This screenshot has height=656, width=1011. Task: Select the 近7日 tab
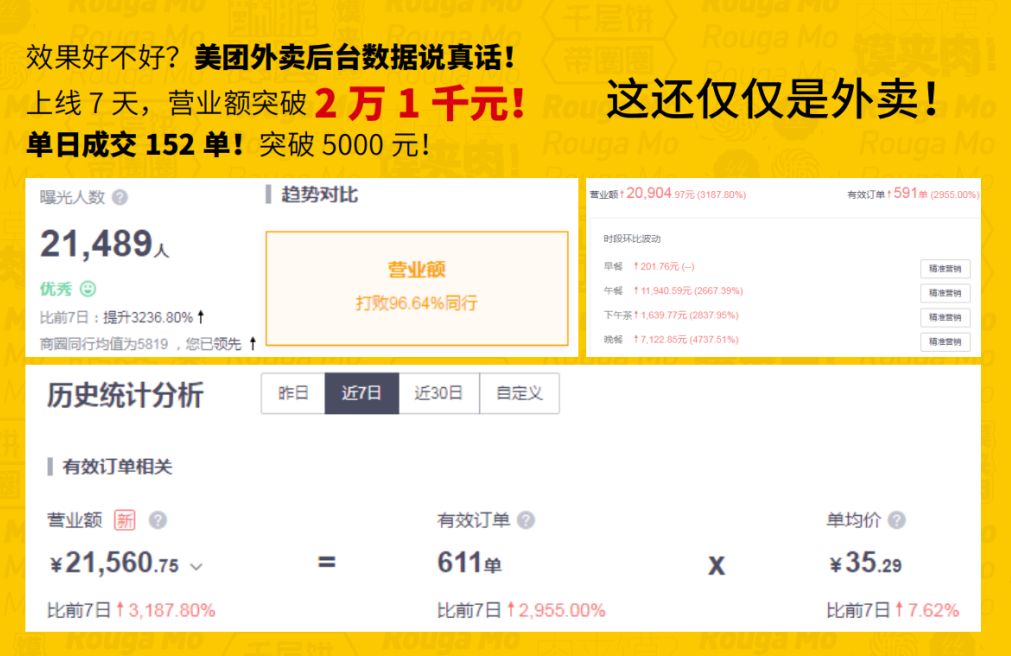pos(362,393)
